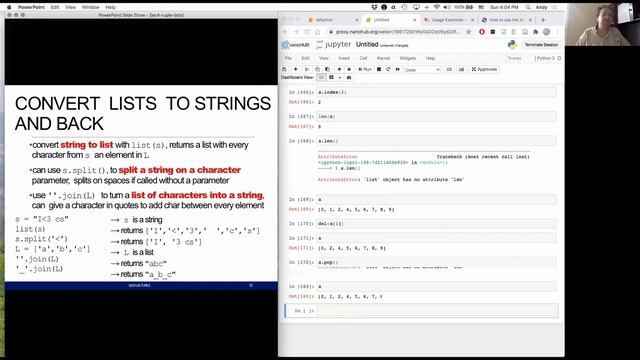Image resolution: width=640 pixels, height=360 pixels.
Task: Close the tellurium browser tab
Action: (x=357, y=20)
